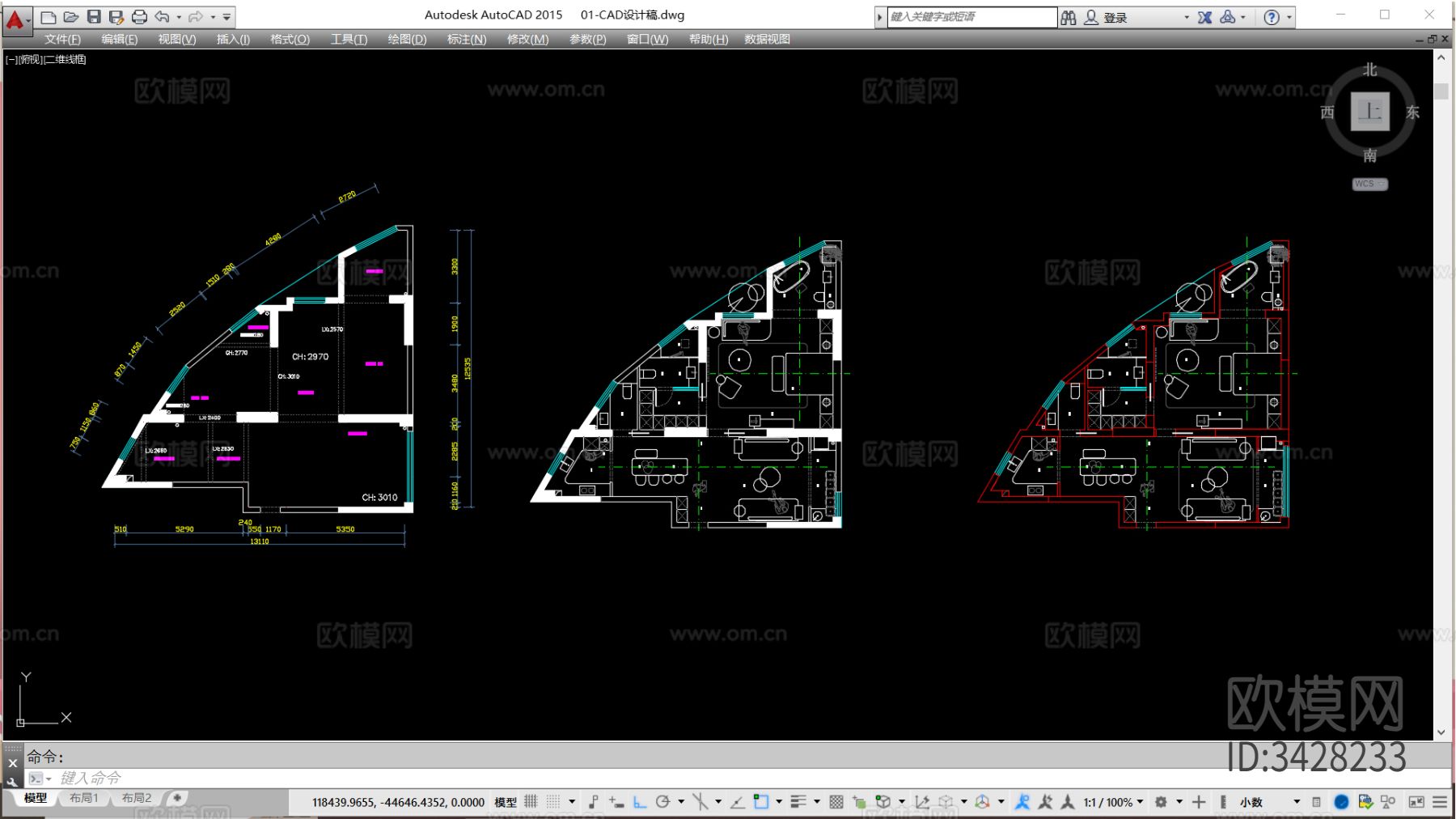The image size is (1456, 819).
Task: Open the WCS coordinate system dropdown
Action: click(1369, 185)
